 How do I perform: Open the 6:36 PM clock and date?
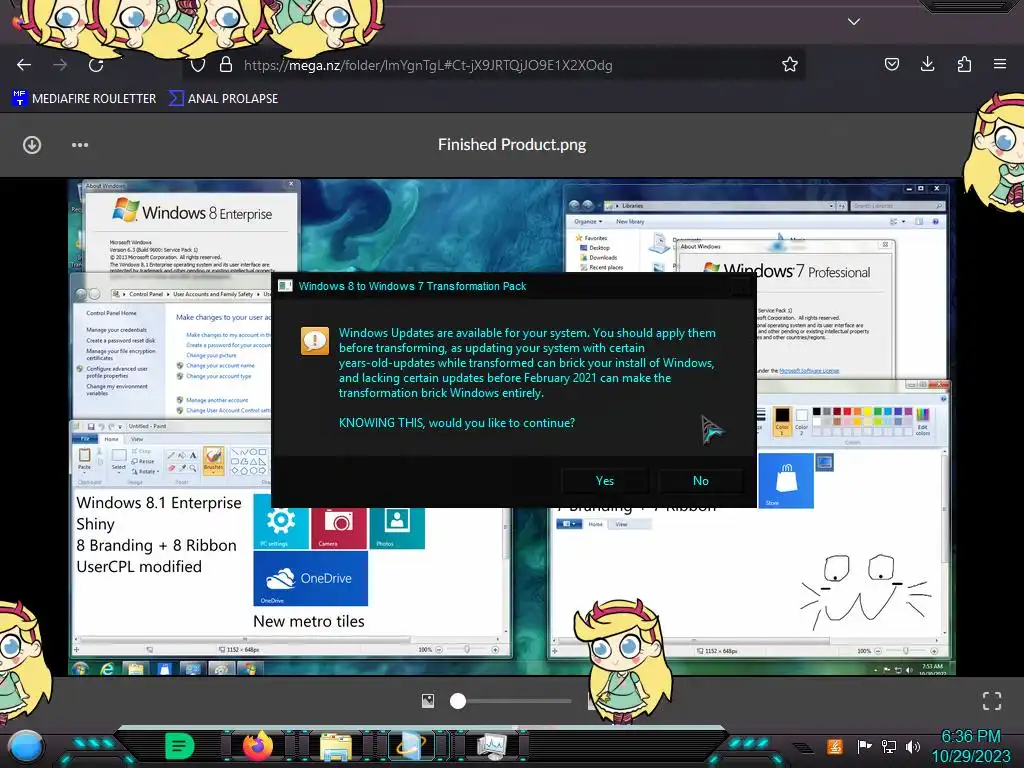pyautogui.click(x=970, y=746)
